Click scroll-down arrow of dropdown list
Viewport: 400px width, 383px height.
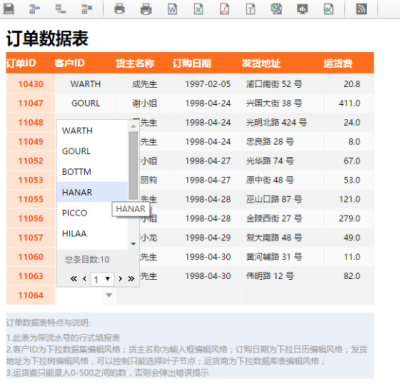point(133,244)
